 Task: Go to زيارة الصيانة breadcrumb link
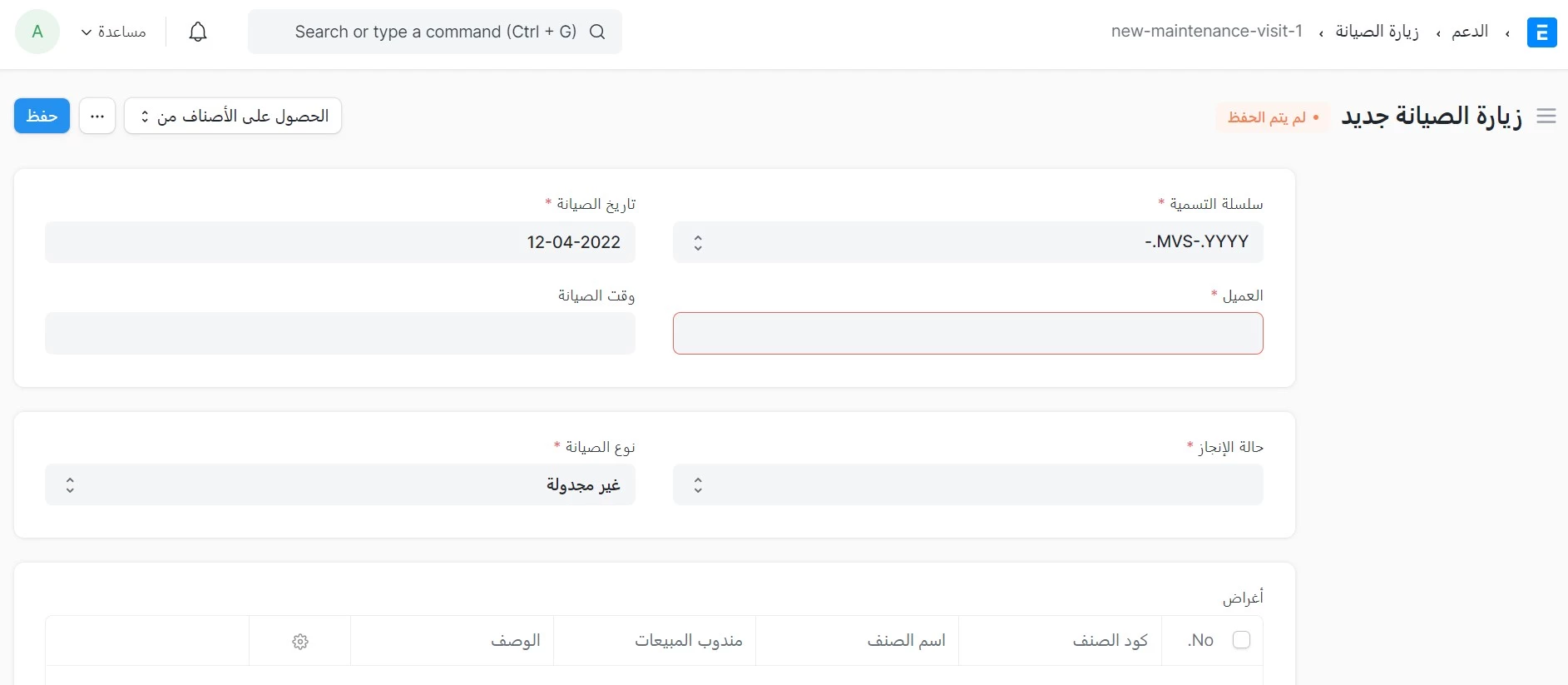(1377, 32)
